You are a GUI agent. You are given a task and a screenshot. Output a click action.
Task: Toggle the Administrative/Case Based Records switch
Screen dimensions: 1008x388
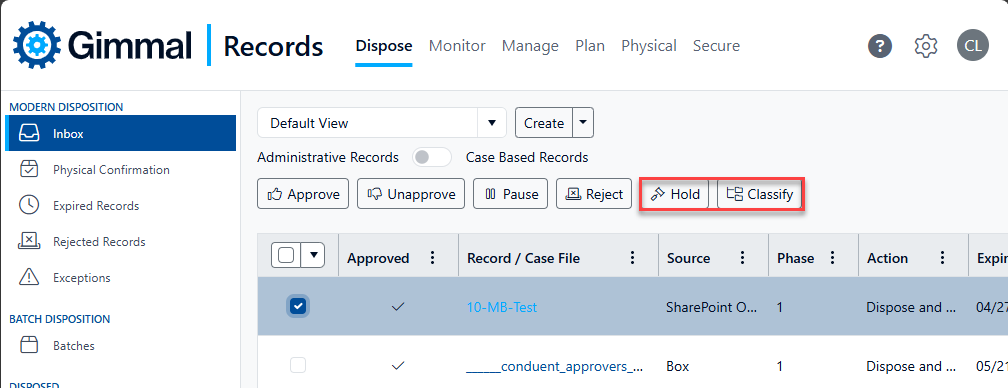point(432,157)
